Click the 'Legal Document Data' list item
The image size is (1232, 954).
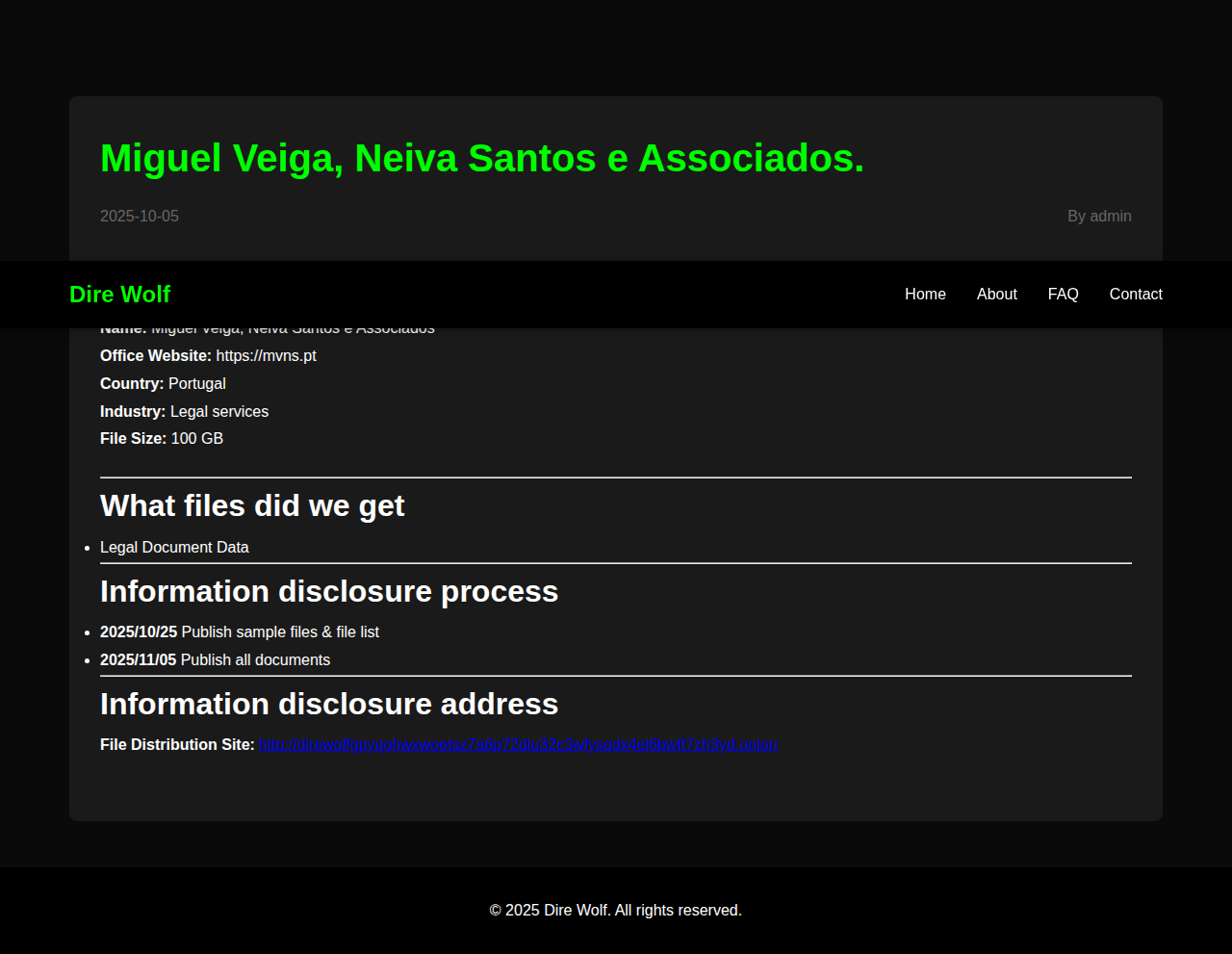pyautogui.click(x=174, y=548)
